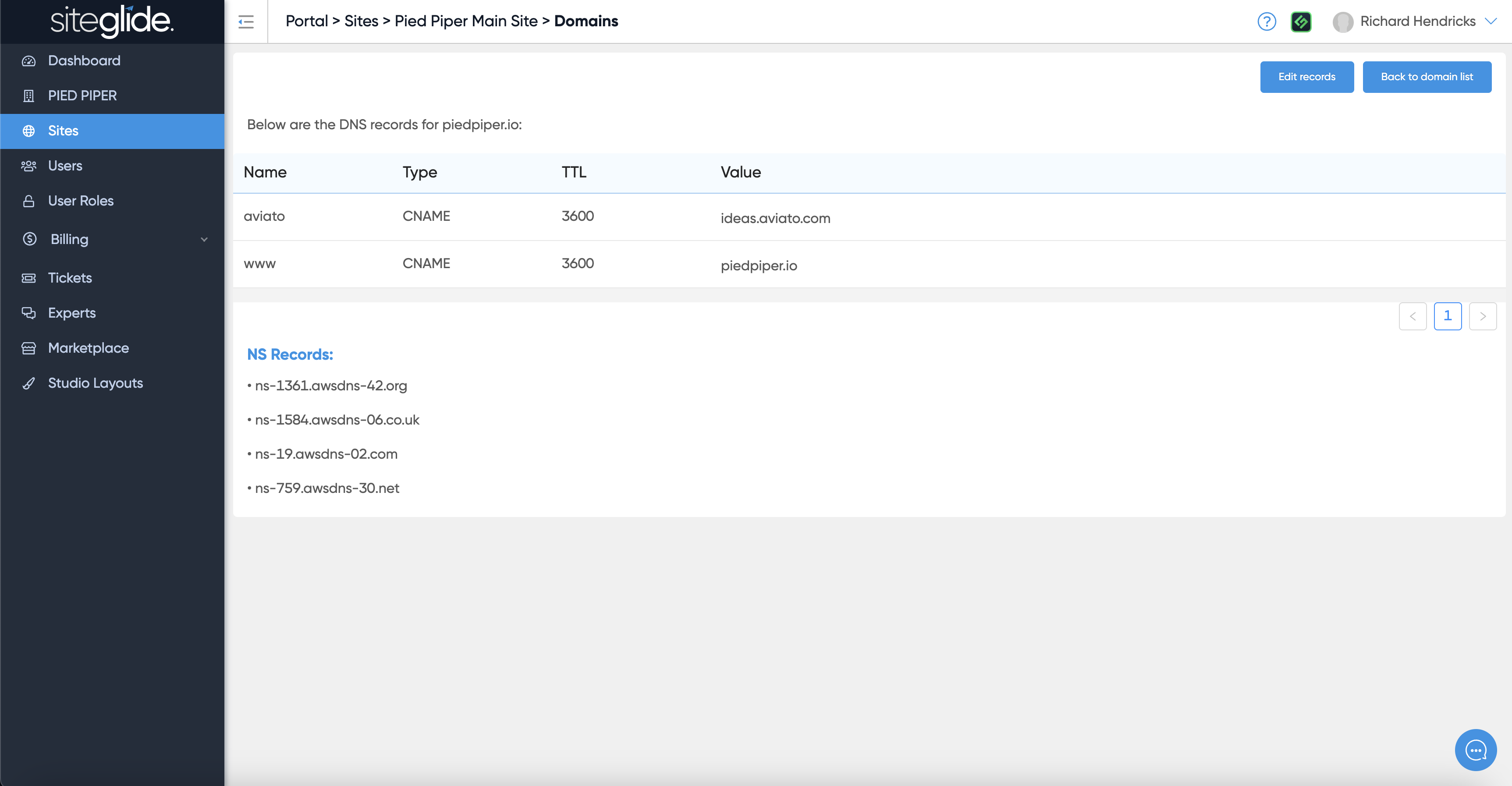Go to next page arrow
Image resolution: width=1512 pixels, height=786 pixels.
point(1482,316)
